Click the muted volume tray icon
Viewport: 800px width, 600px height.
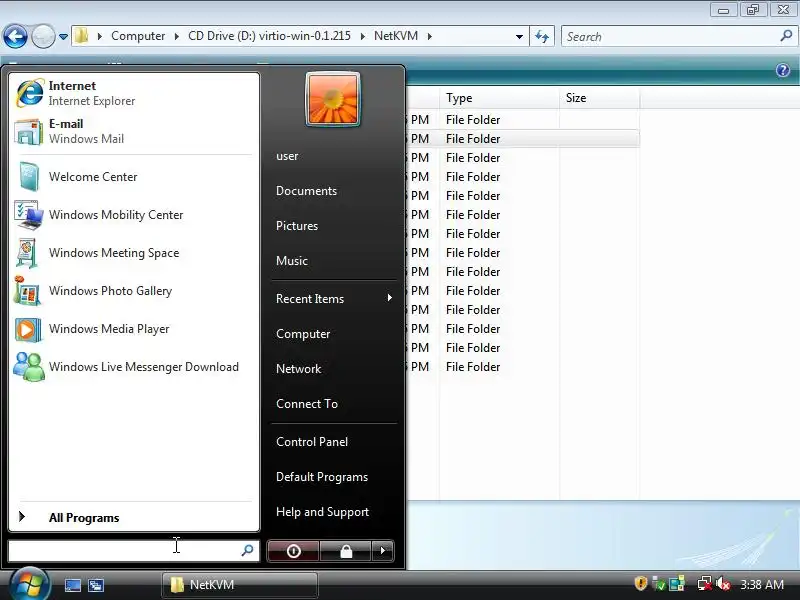point(723,584)
